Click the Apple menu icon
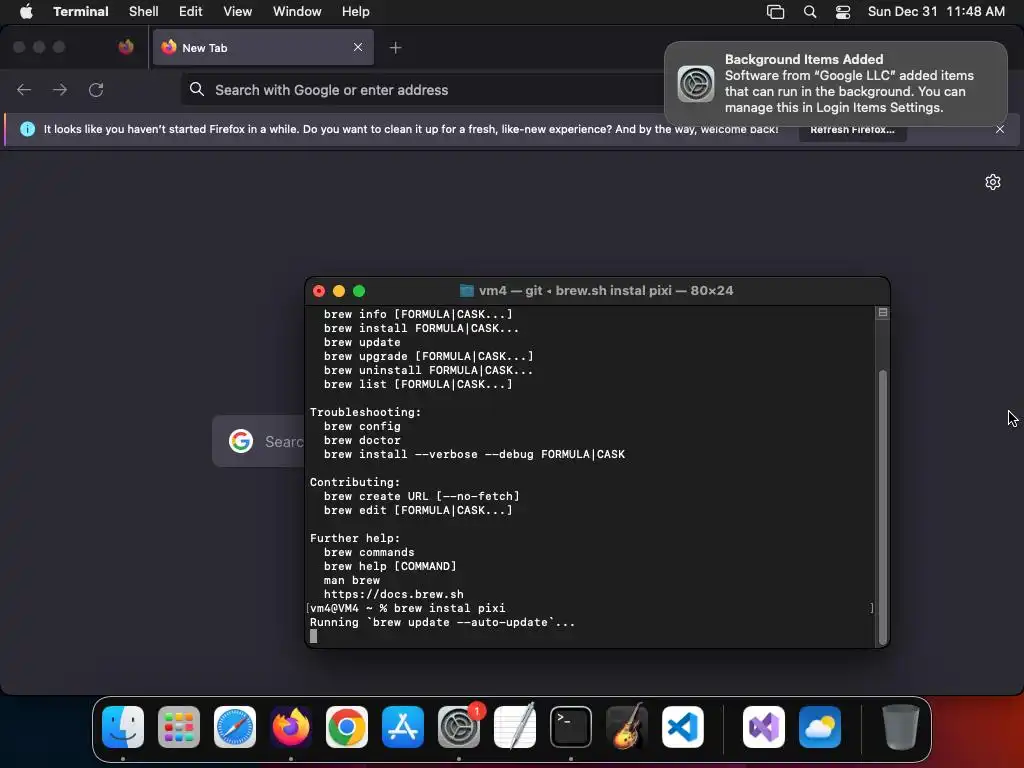Viewport: 1024px width, 768px height. pos(26,11)
